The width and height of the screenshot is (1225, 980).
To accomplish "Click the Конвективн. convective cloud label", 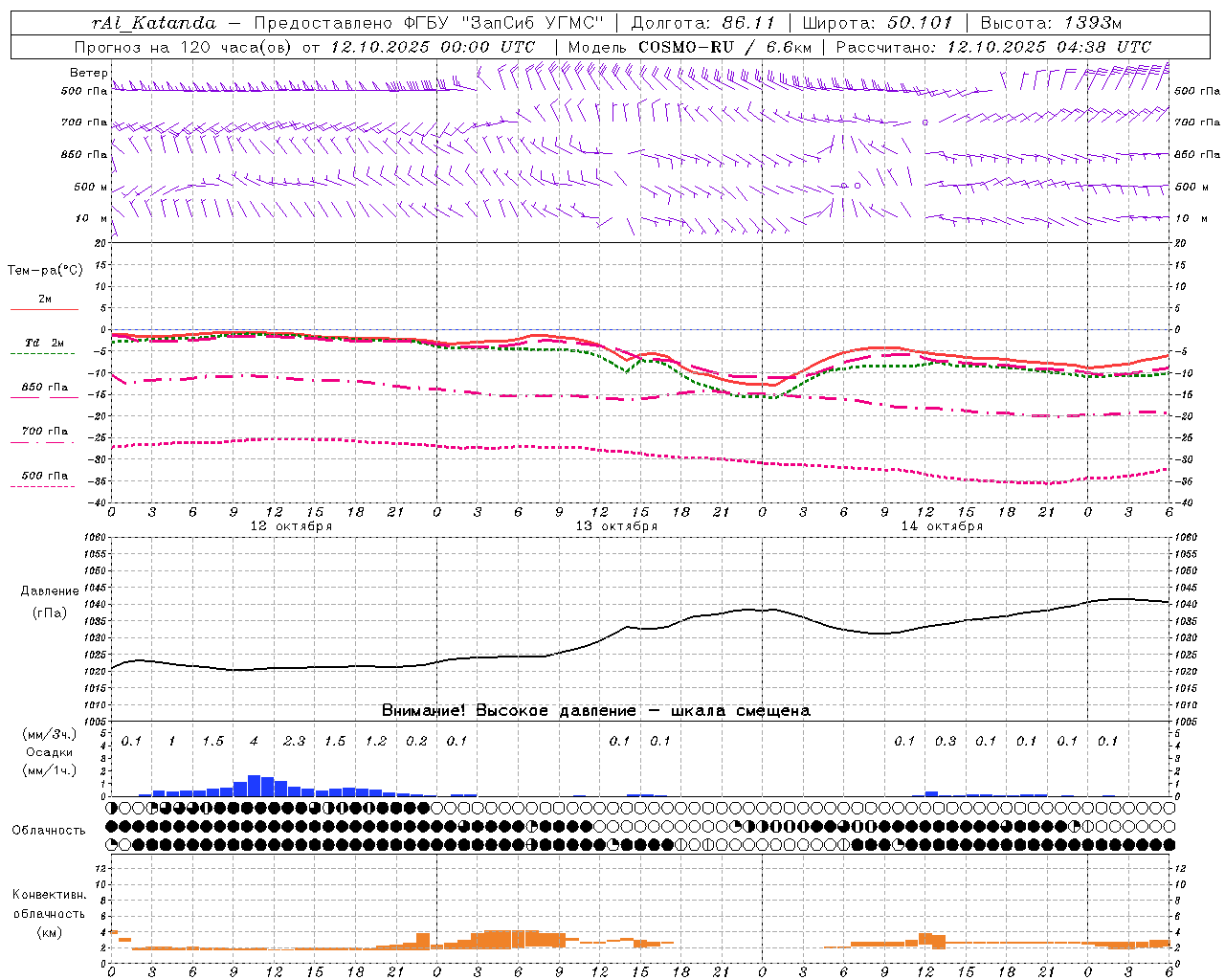I will [x=50, y=895].
